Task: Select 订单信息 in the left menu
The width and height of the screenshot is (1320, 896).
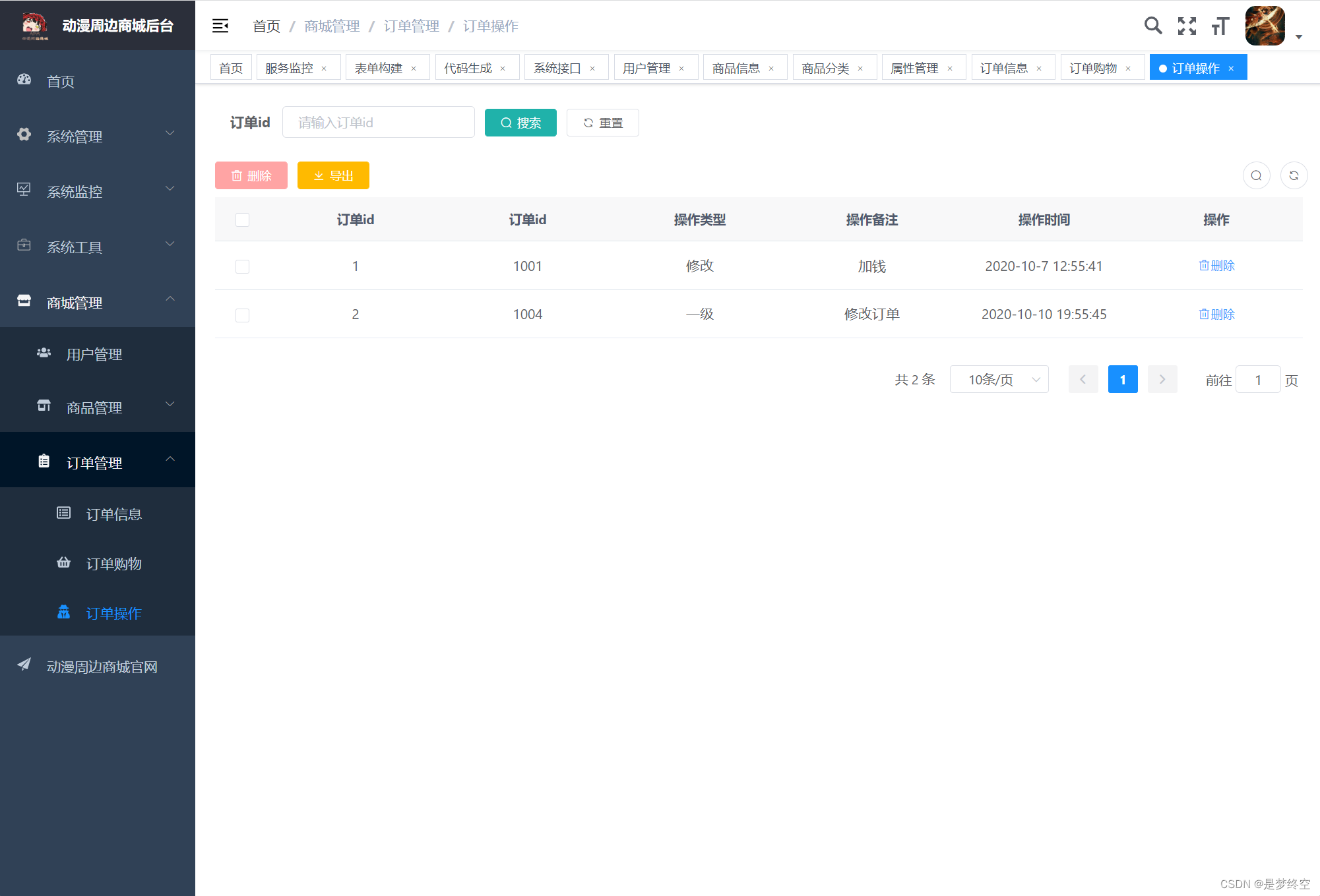Action: click(x=113, y=514)
